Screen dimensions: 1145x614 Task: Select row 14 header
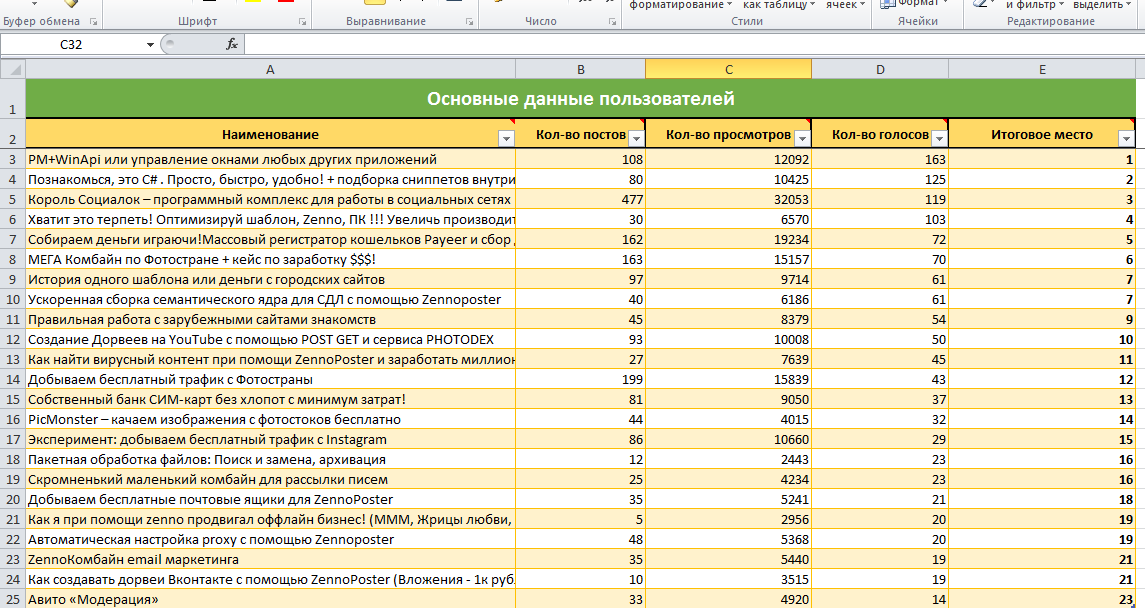pyautogui.click(x=12, y=380)
